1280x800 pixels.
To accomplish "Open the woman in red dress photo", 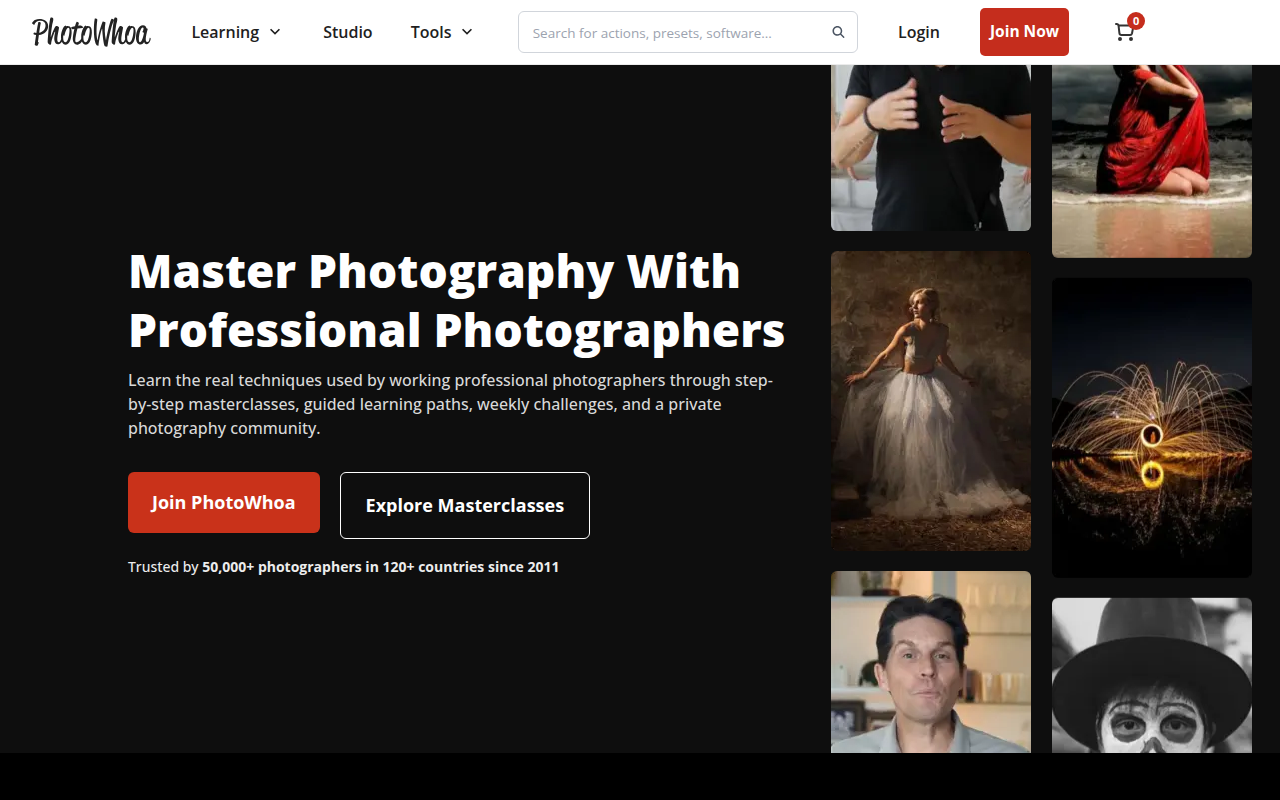I will click(1152, 161).
